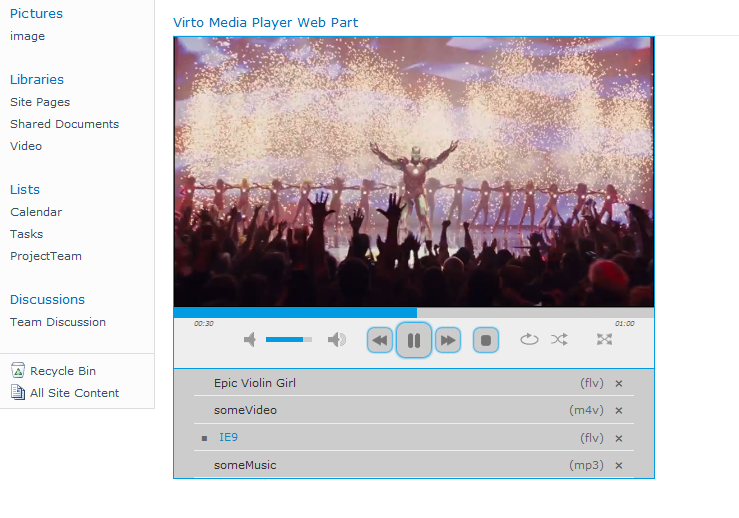739x518 pixels.
Task: Open Team Discussion
Action: click(x=58, y=322)
